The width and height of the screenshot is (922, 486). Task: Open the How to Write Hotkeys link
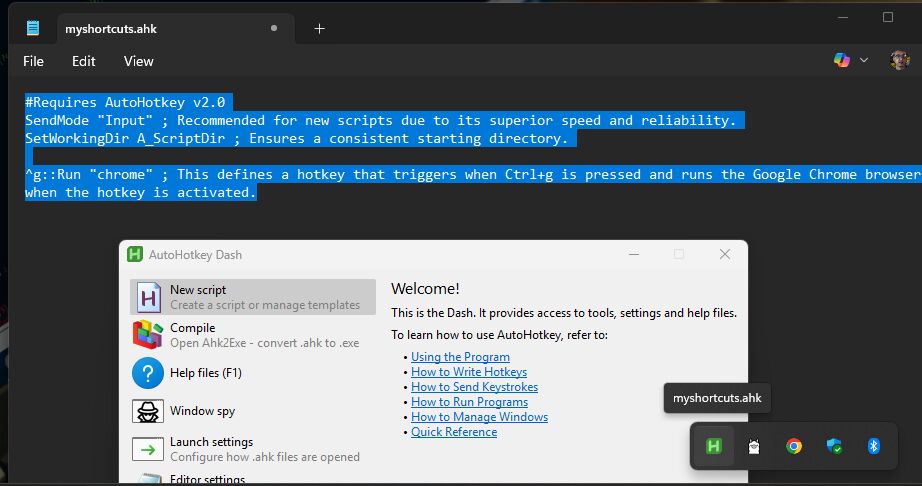469,372
